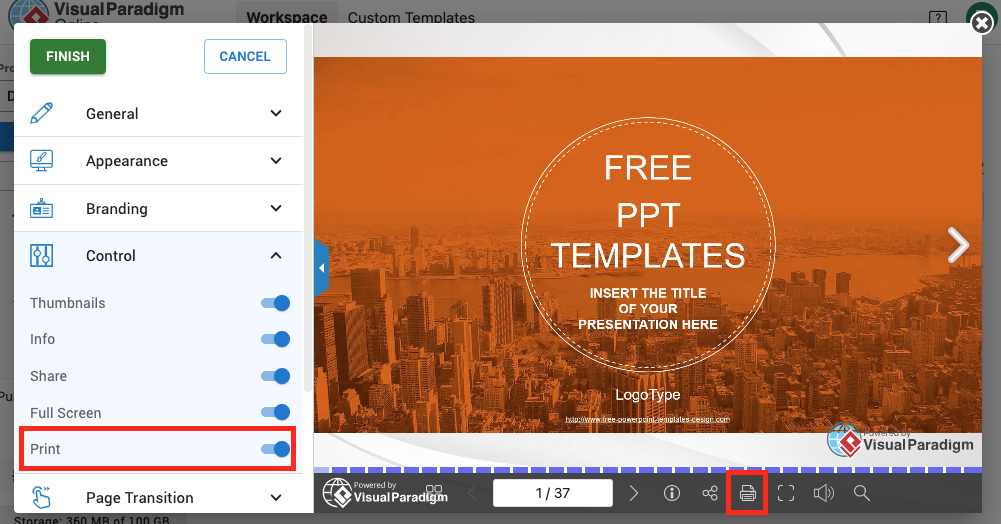Open the info icon in bottom toolbar
The width and height of the screenshot is (1001, 524).
tap(672, 493)
